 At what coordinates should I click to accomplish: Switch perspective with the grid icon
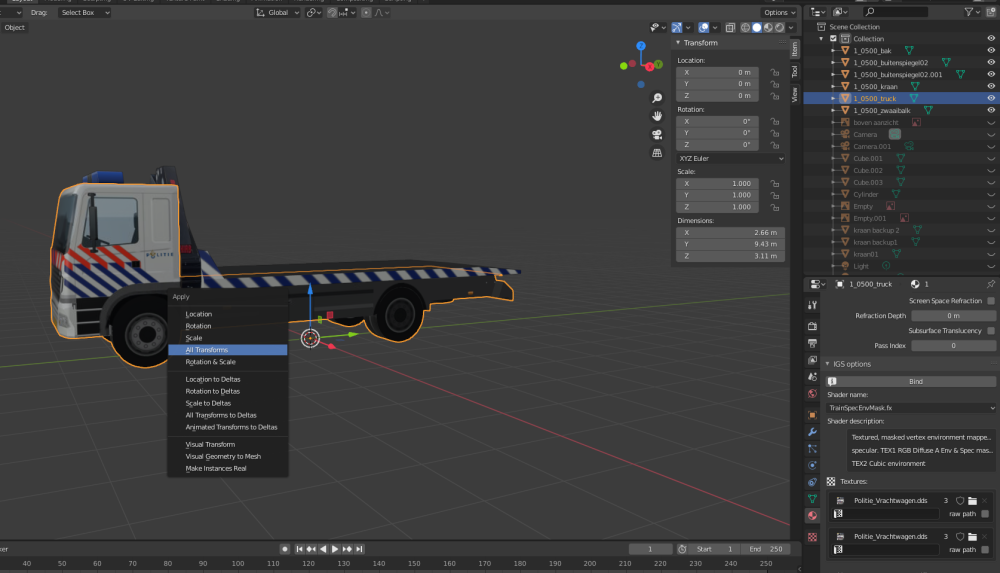coord(657,153)
